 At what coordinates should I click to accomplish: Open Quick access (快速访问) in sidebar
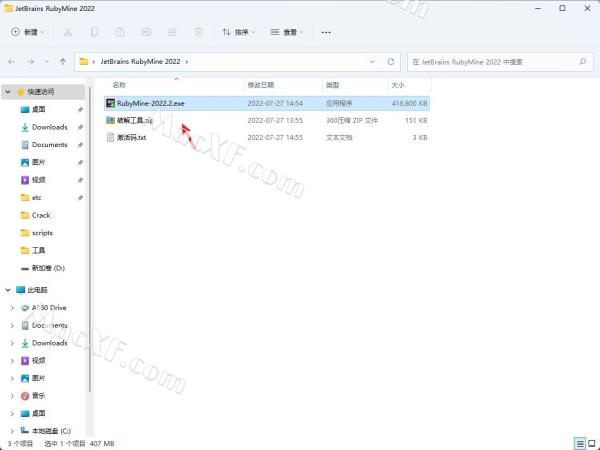tap(41, 92)
